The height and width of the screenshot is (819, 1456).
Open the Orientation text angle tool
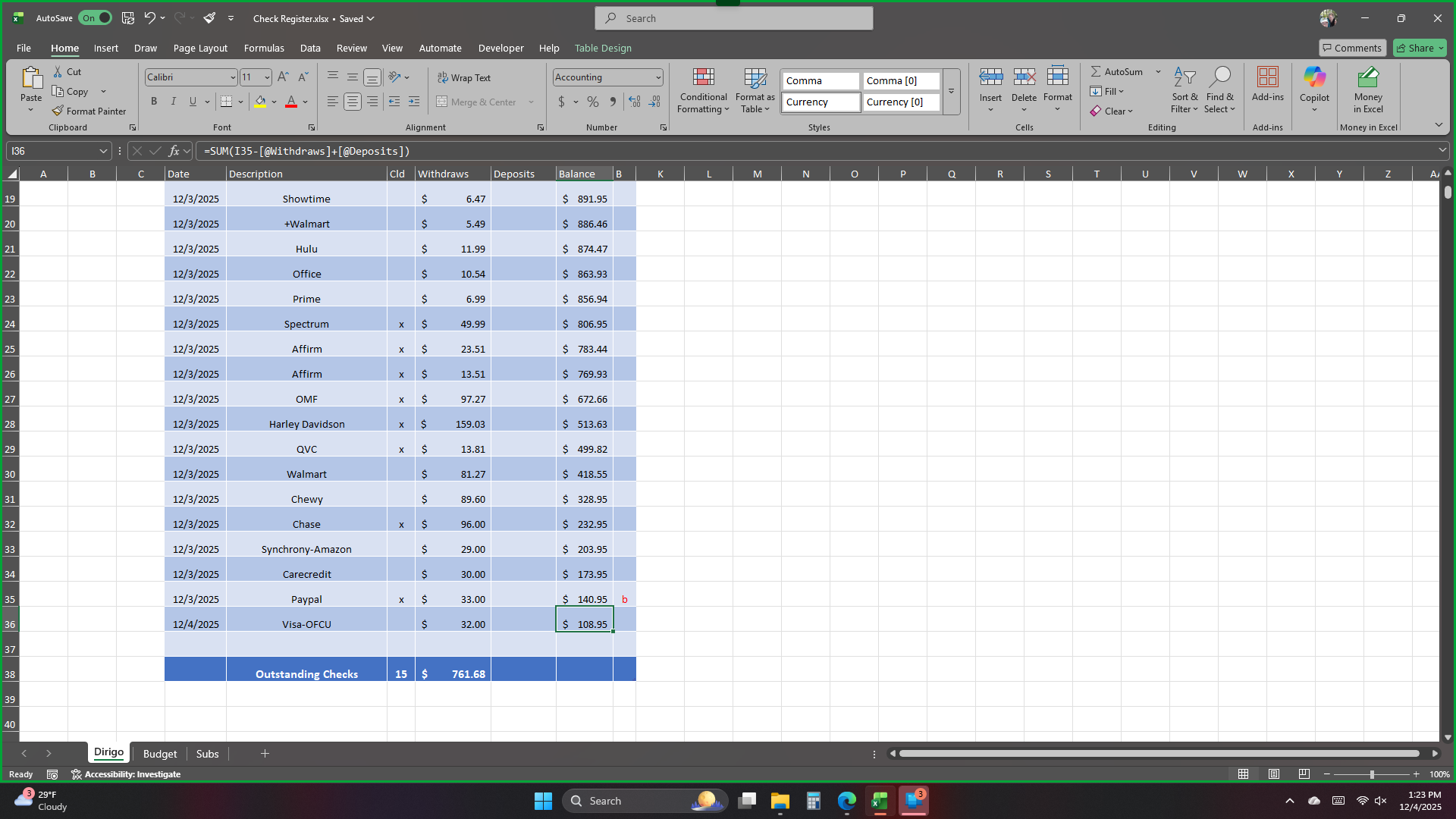[x=394, y=77]
